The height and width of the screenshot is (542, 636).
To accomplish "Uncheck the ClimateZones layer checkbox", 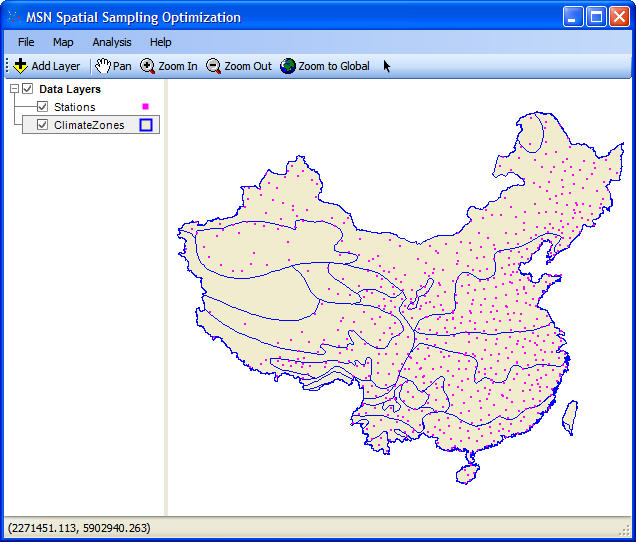I will pyautogui.click(x=42, y=125).
